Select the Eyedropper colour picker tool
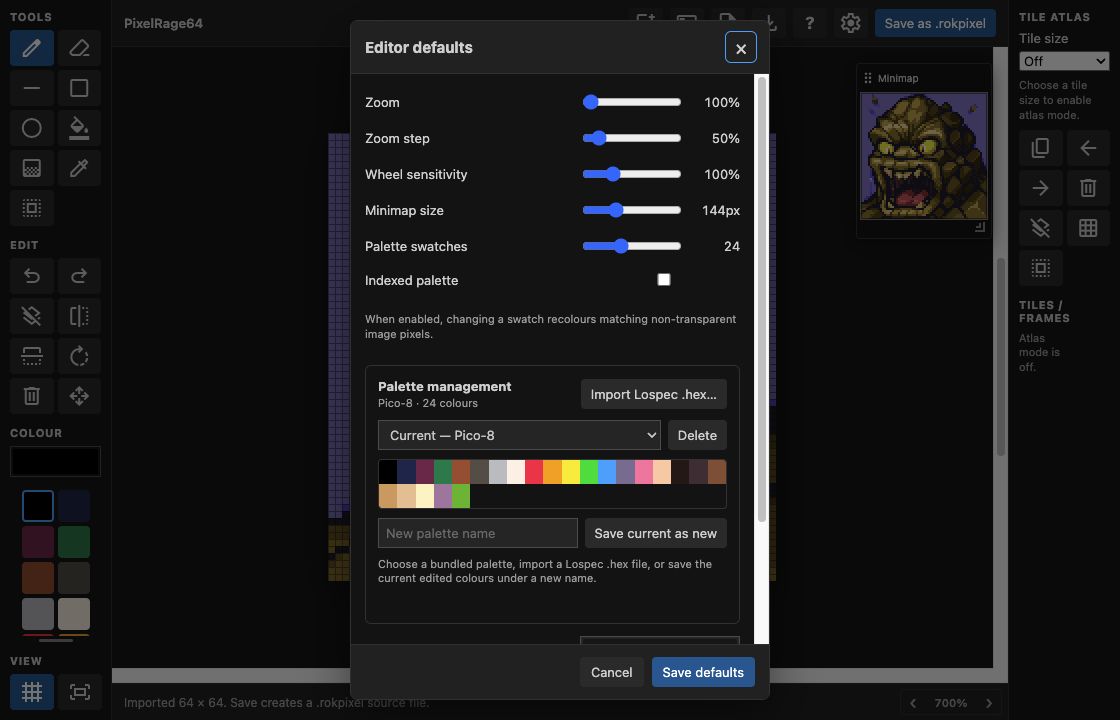 pyautogui.click(x=79, y=168)
